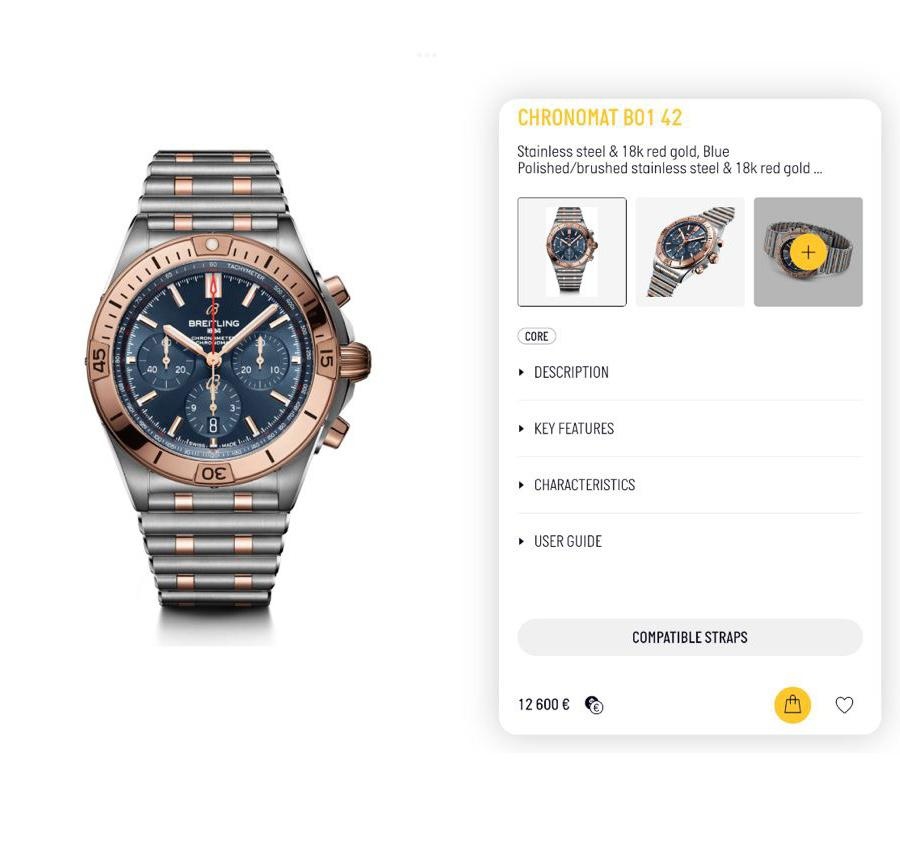900x845 pixels.
Task: Expand the Key Features section arrow
Action: pyautogui.click(x=521, y=428)
